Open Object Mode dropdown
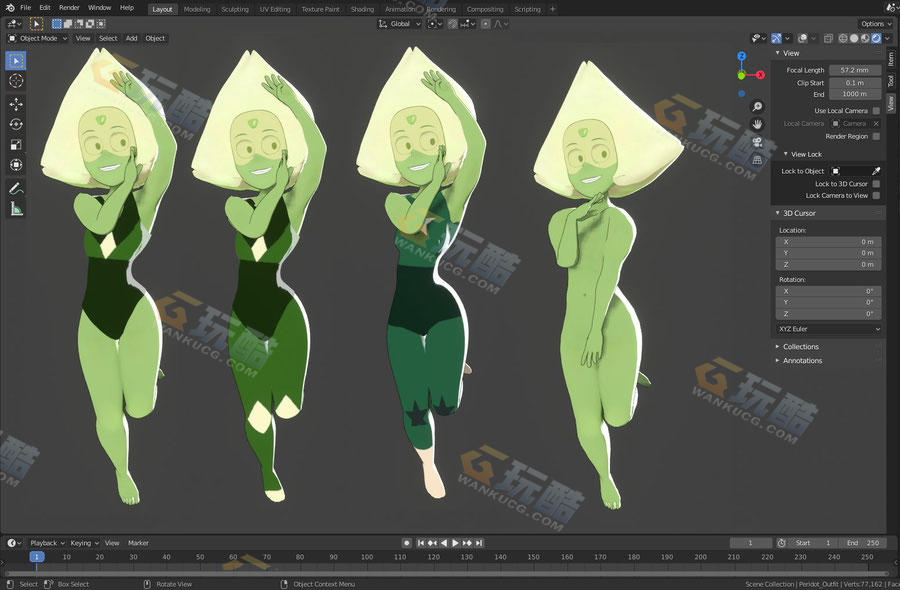 [x=38, y=38]
